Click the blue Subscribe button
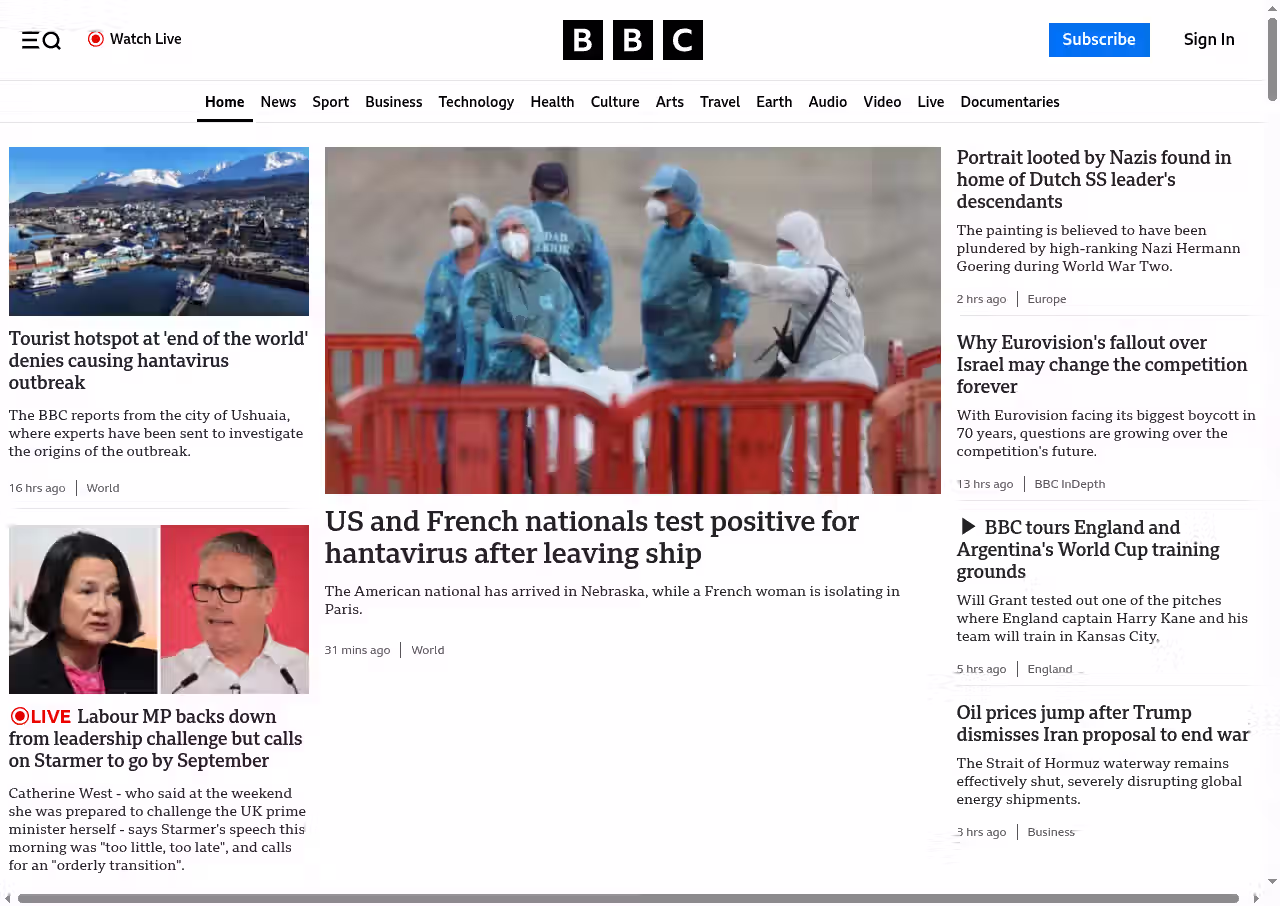 [1099, 40]
